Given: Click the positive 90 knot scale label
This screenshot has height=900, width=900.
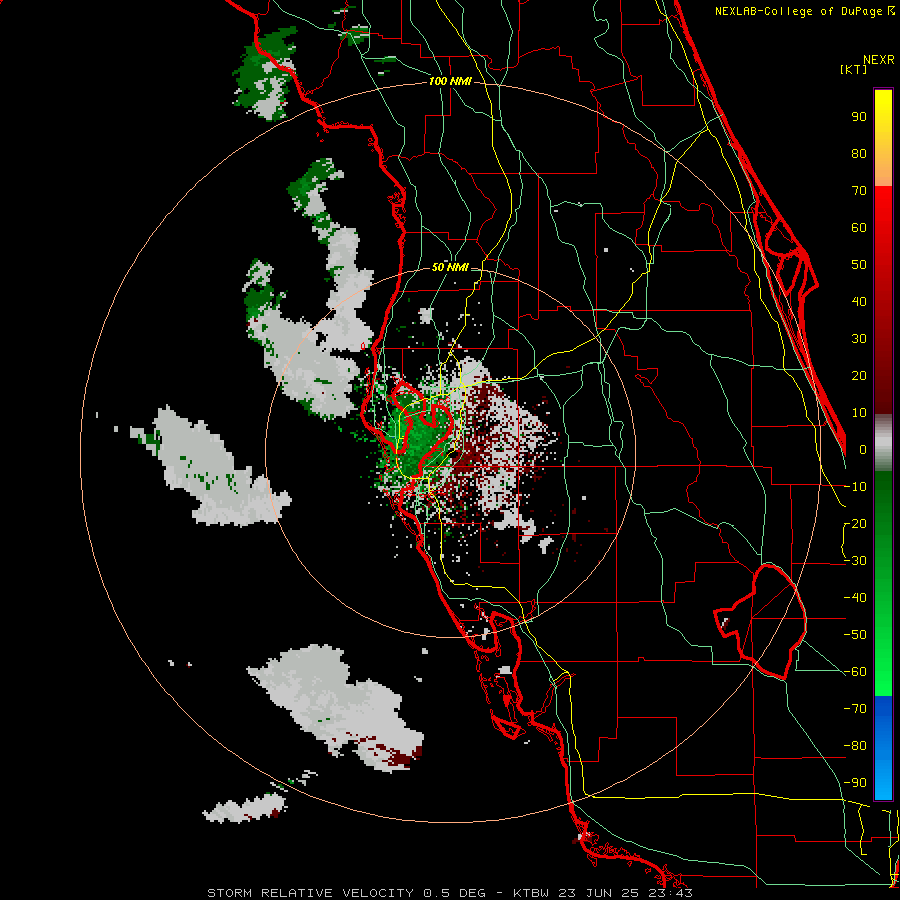Looking at the screenshot, I should [x=859, y=117].
